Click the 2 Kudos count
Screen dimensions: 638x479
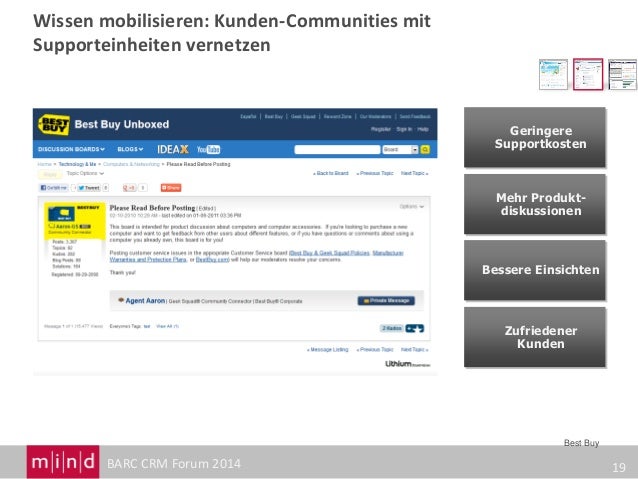392,328
